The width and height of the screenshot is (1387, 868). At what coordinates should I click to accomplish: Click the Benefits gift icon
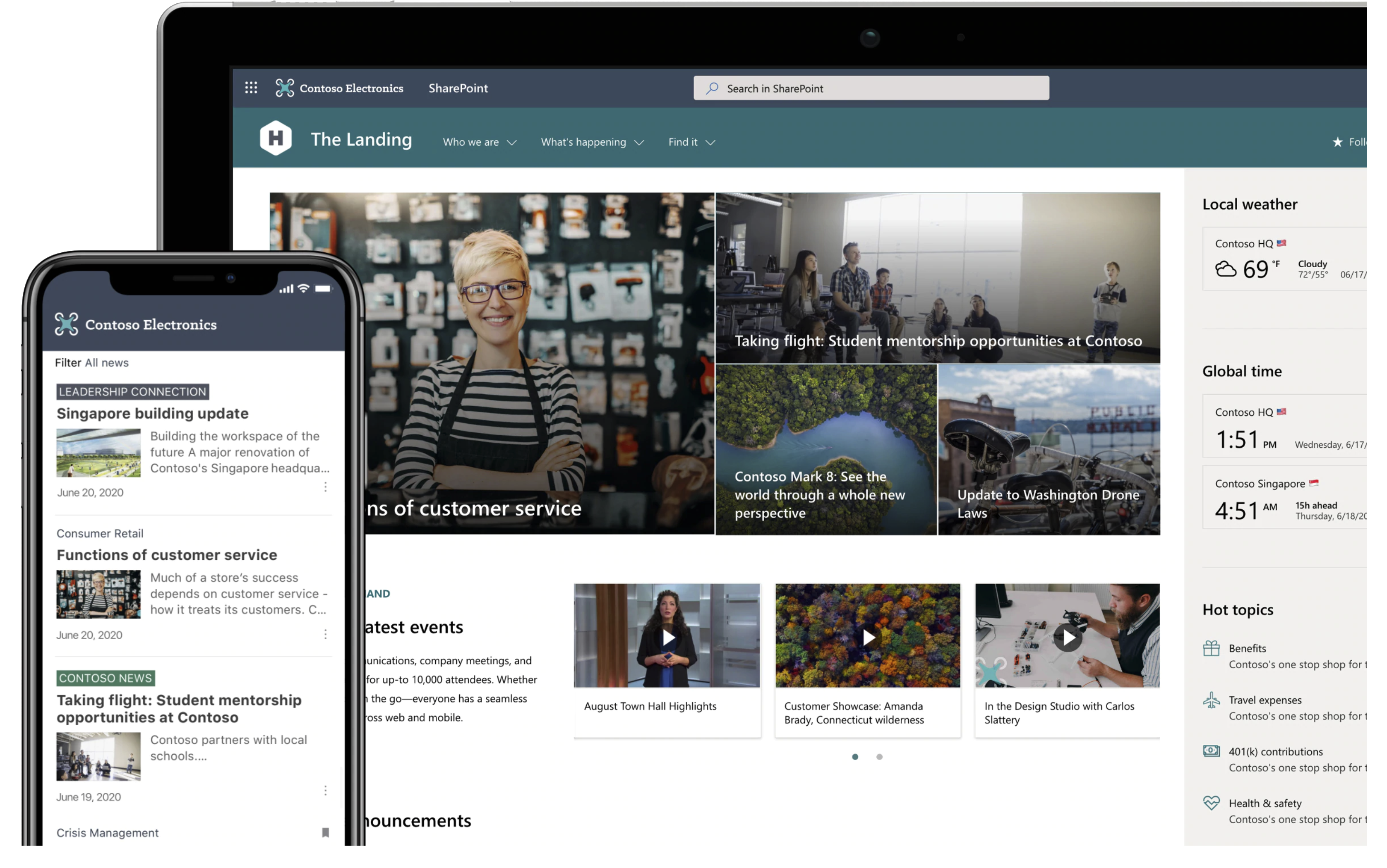1211,648
